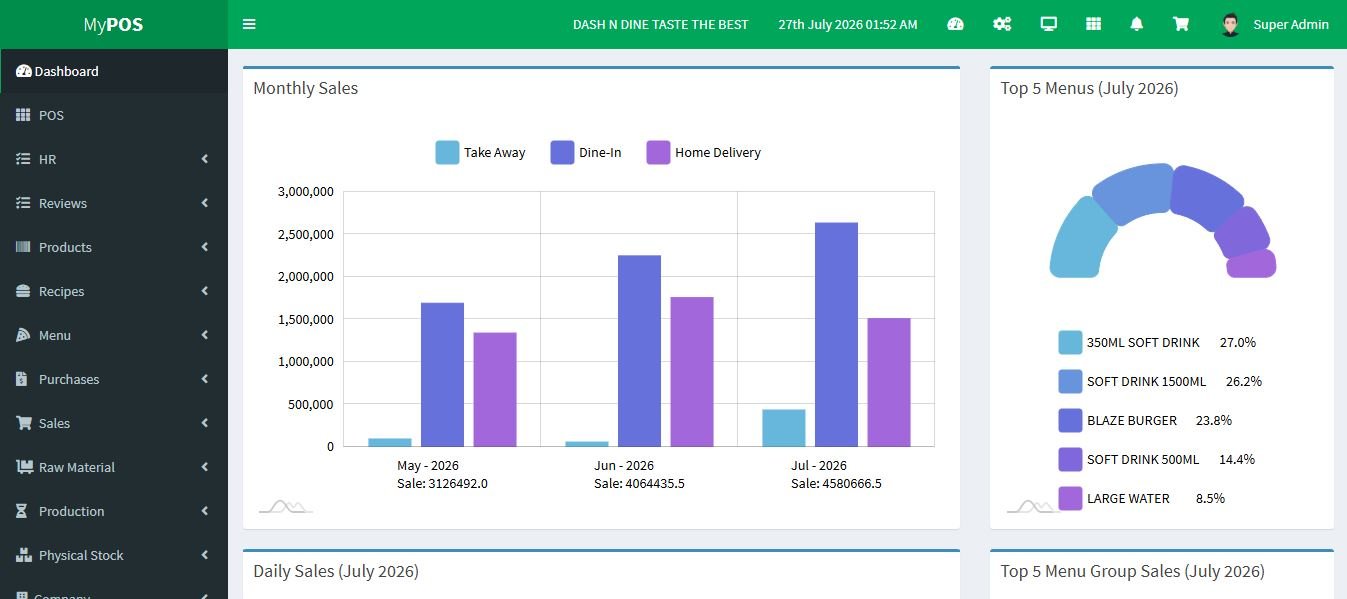1347x599 pixels.
Task: Click the Sales cart icon in sidebar
Action: point(24,423)
